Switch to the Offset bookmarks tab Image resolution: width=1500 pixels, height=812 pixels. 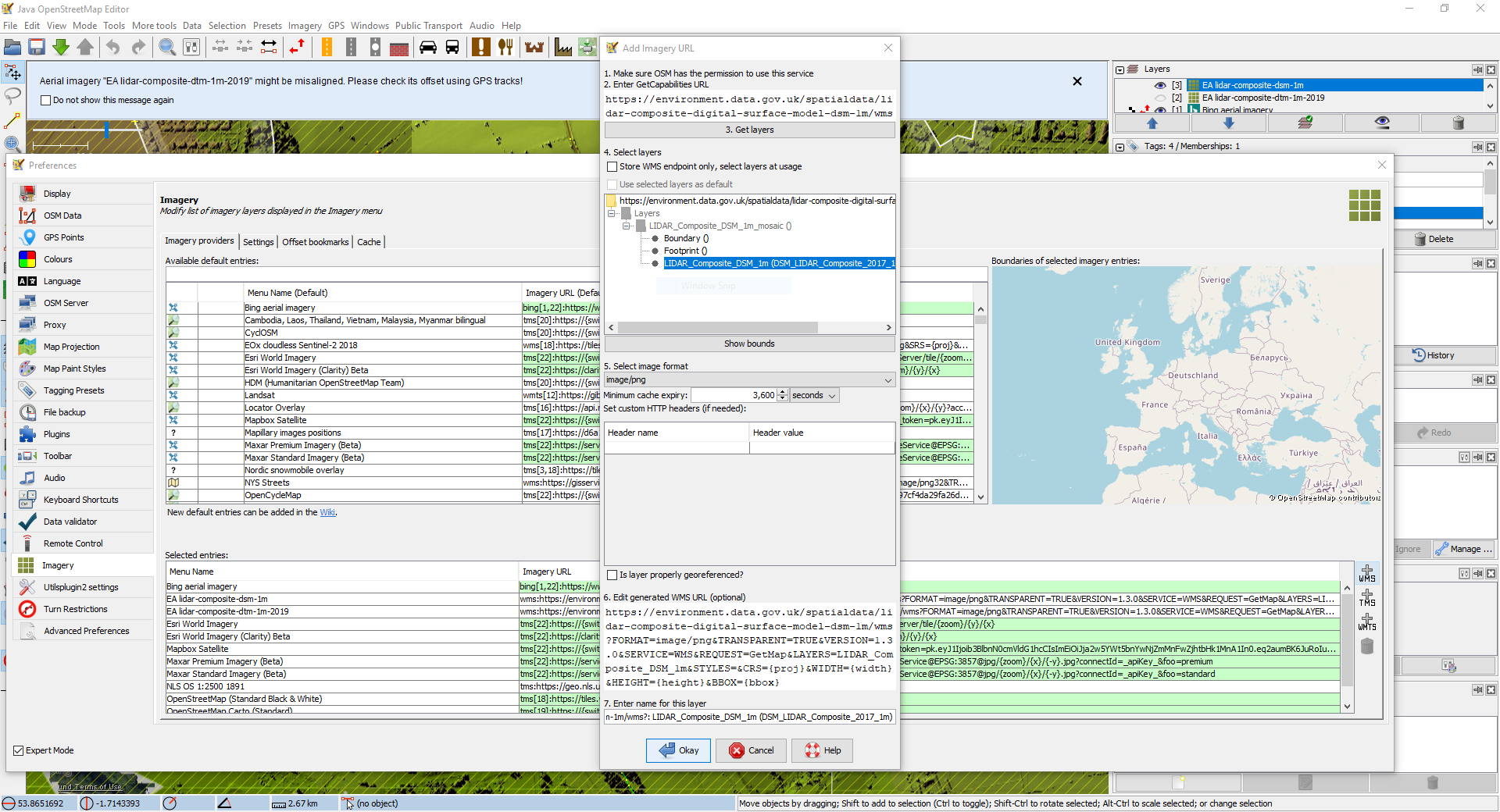click(315, 242)
